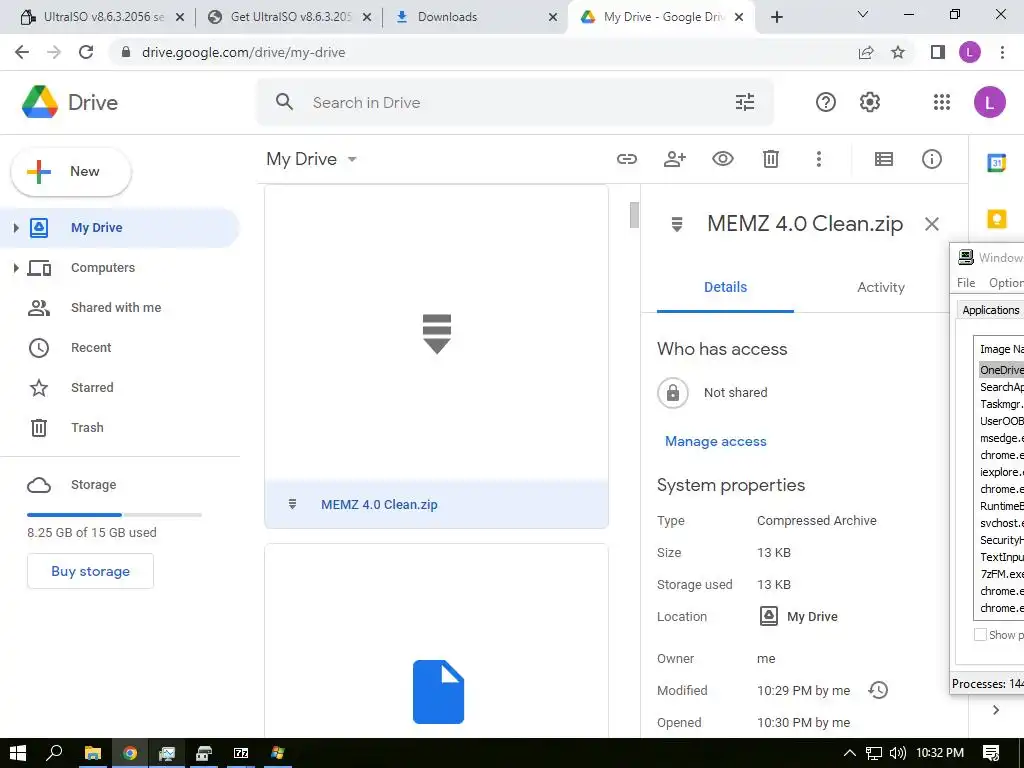
Task: Select the MEMZ 4.0 Clean.zip file card
Action: click(x=436, y=357)
